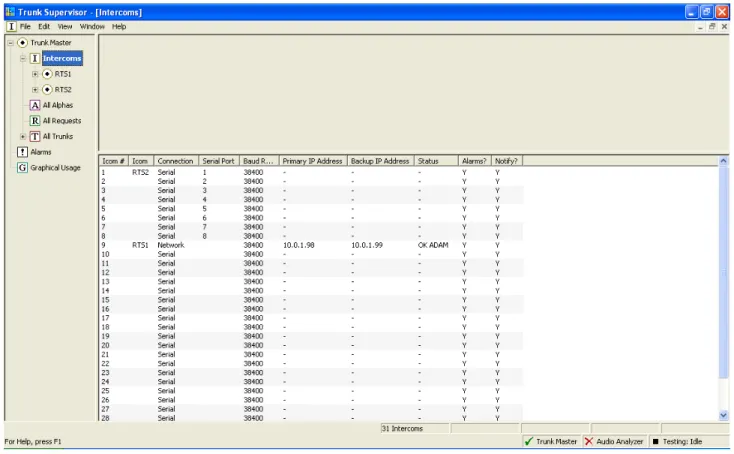
Task: Click the All Alphas 'A' icon
Action: coord(35,105)
